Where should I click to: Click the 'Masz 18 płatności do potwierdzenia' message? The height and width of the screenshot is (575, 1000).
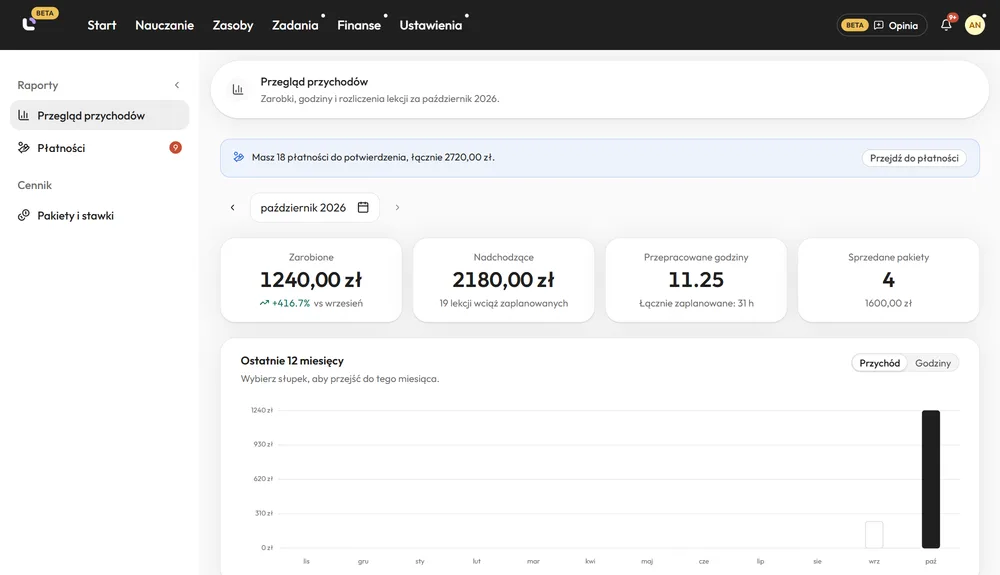(373, 157)
